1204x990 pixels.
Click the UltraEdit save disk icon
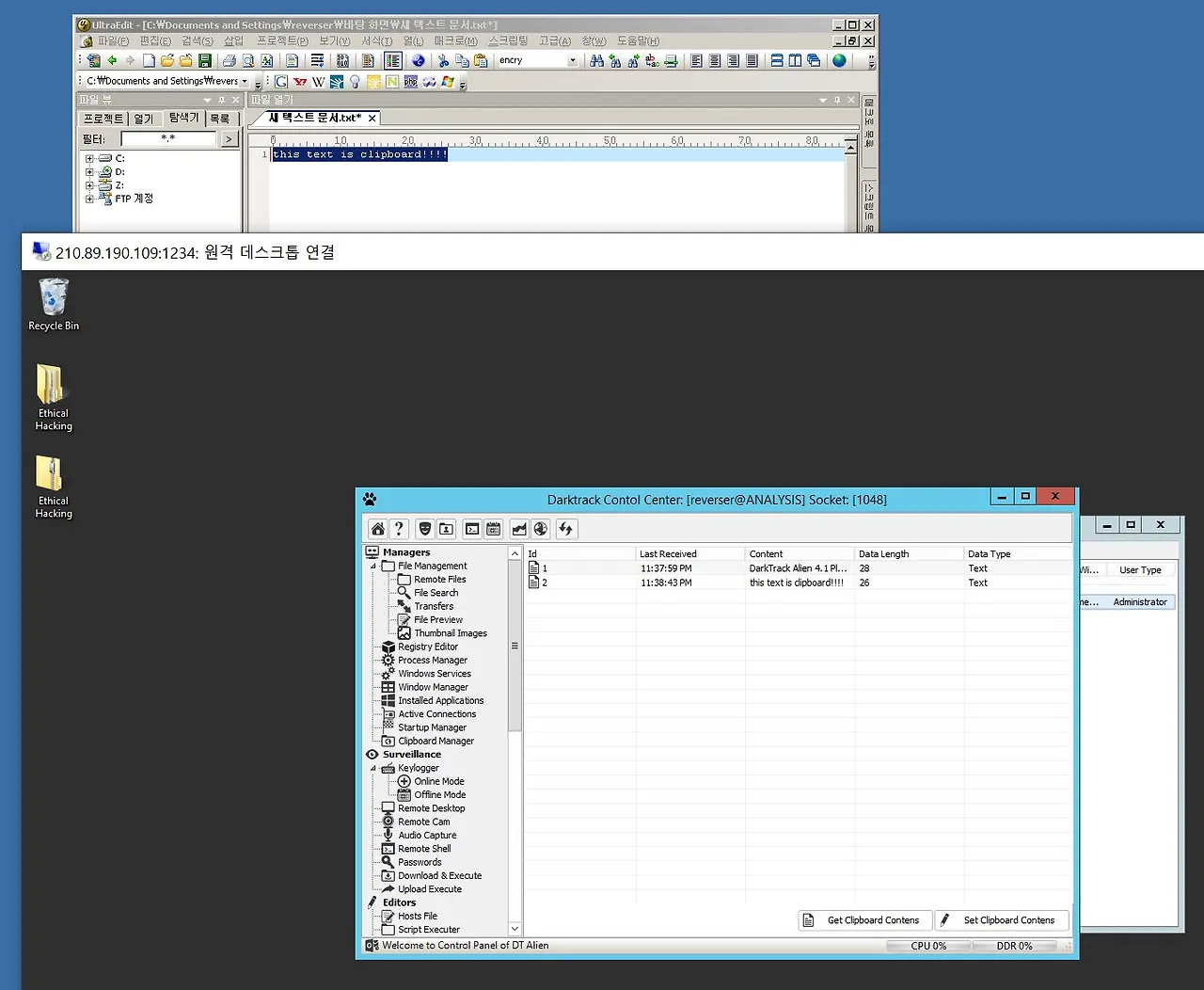204,60
